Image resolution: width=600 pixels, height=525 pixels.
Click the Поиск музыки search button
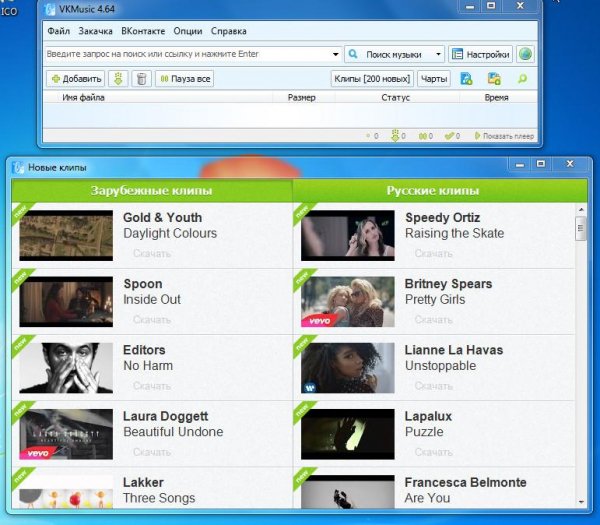(389, 54)
